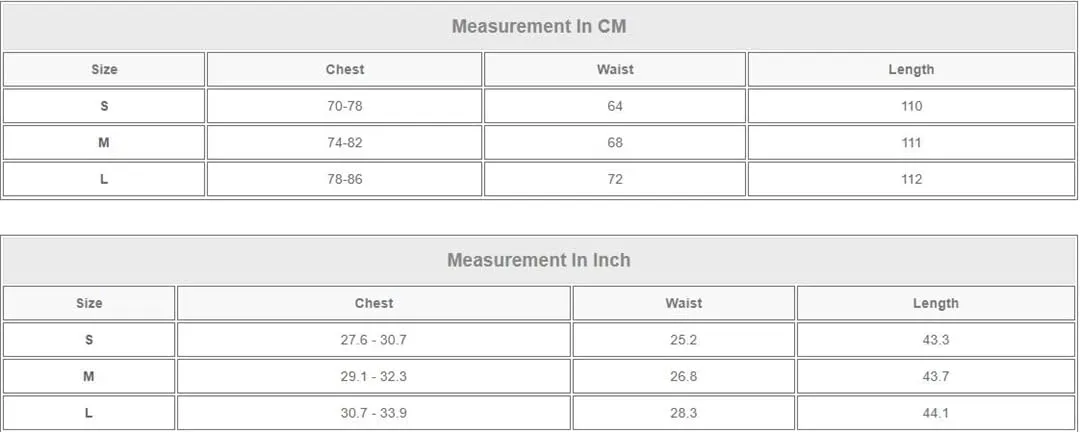The width and height of the screenshot is (1080, 432).
Task: Click the length value 112 cell
Action: click(911, 179)
